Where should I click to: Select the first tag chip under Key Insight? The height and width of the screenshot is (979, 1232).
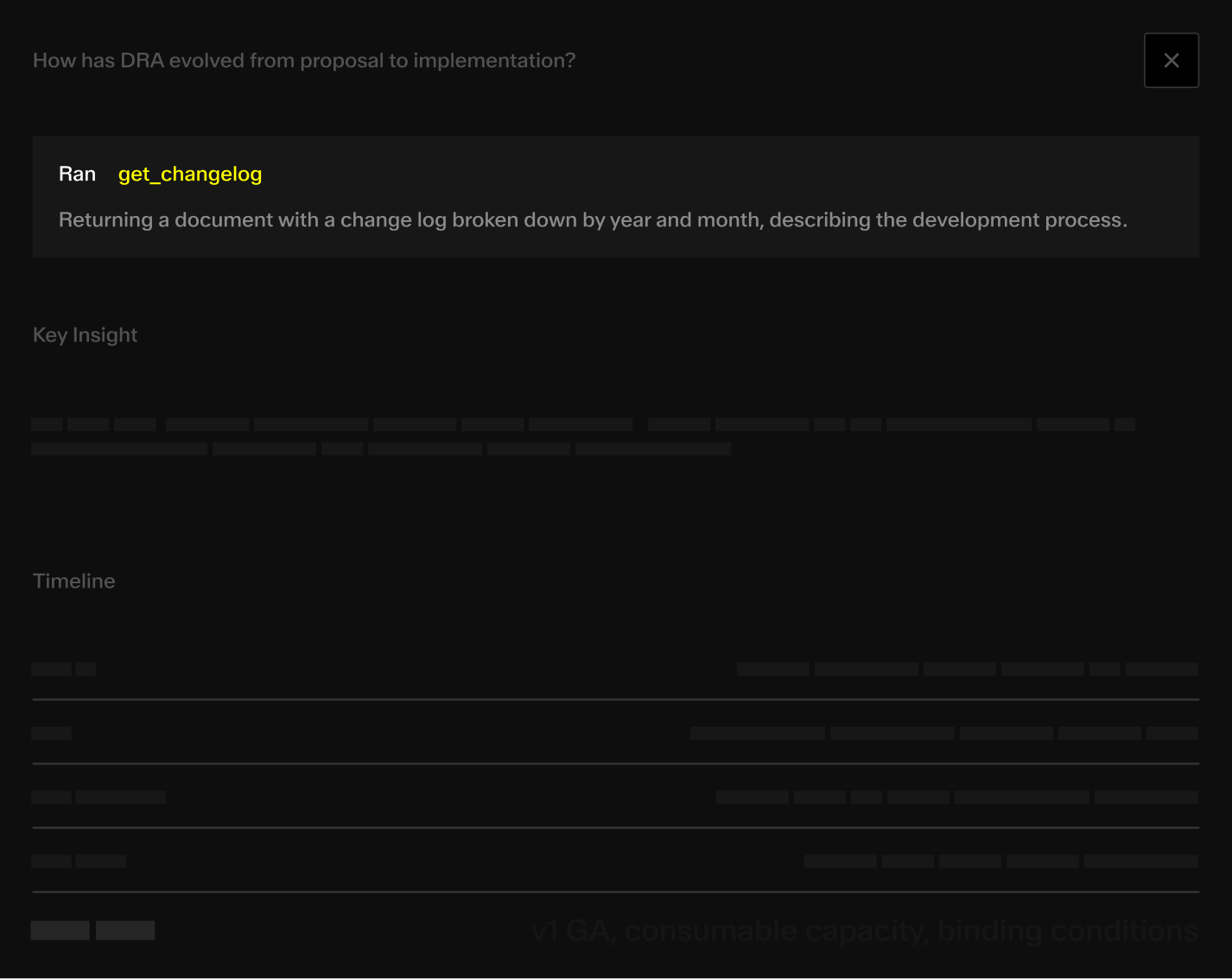pos(47,424)
